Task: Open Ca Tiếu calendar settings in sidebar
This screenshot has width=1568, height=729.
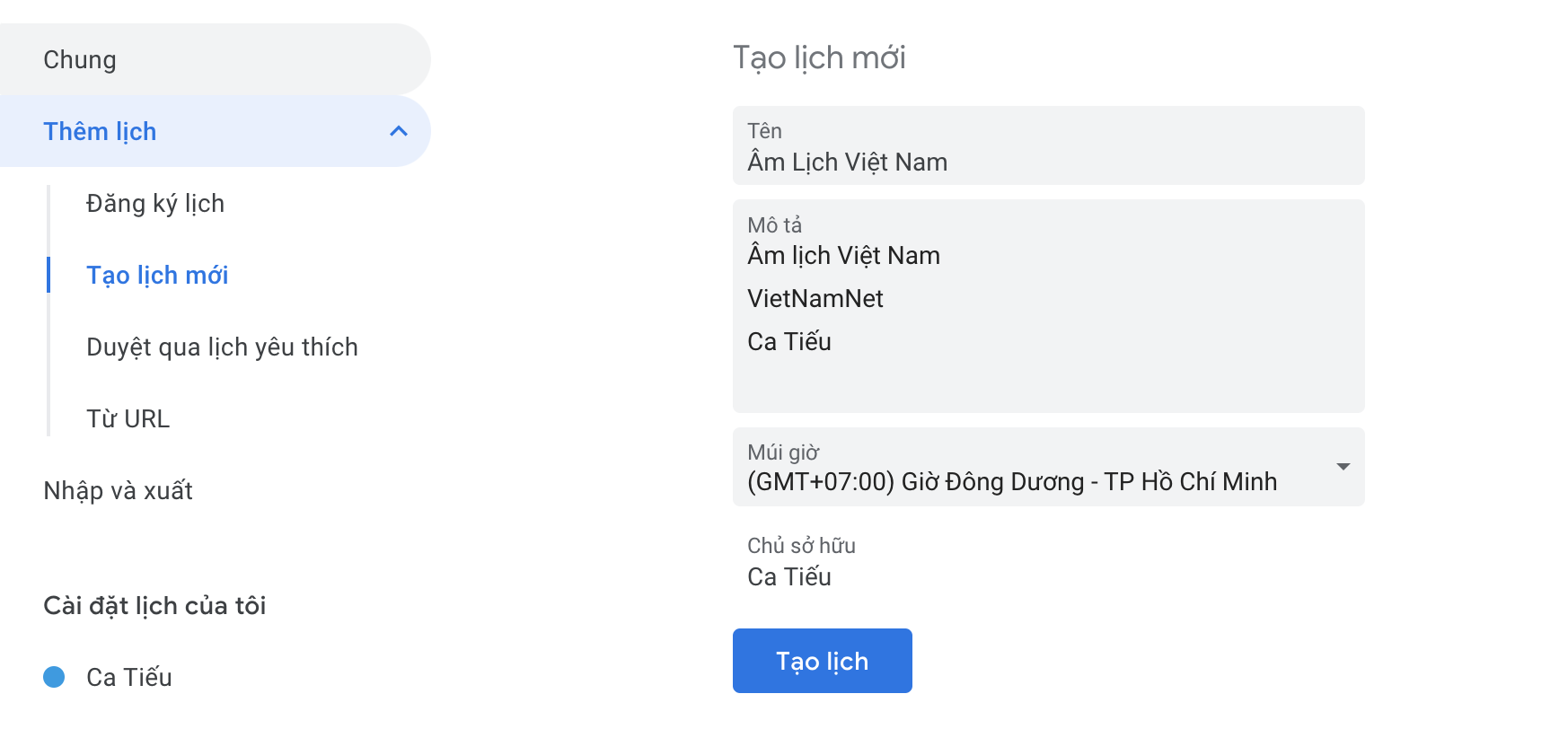Action: coord(129,678)
